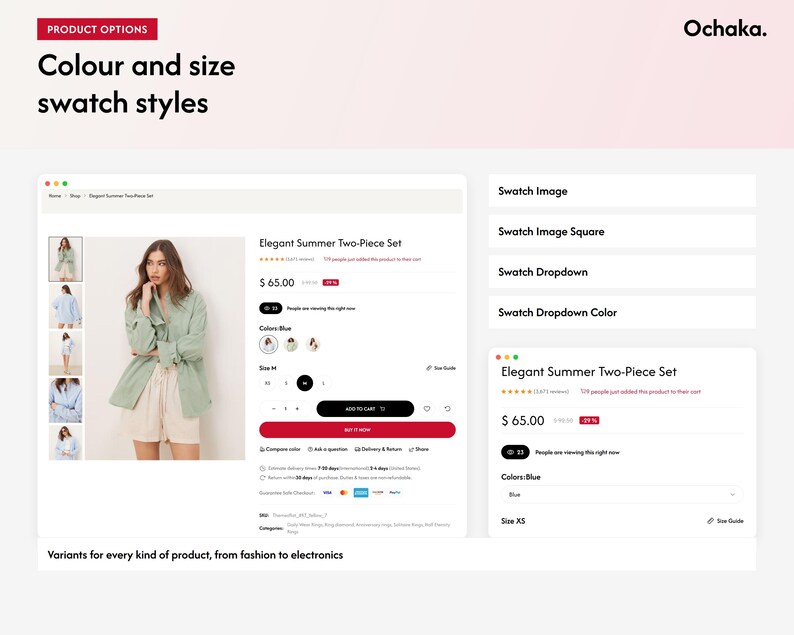The width and height of the screenshot is (794, 635).
Task: Click the Share link
Action: [419, 449]
